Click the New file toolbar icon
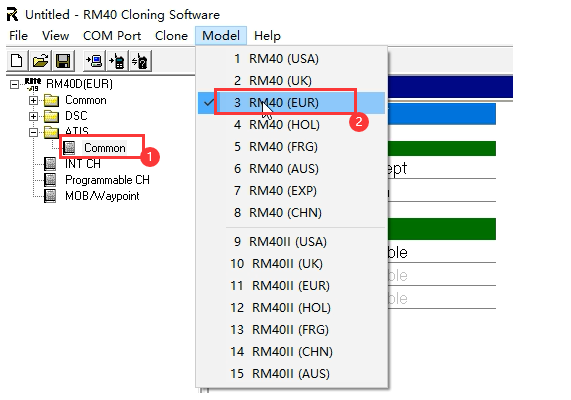 (16, 61)
